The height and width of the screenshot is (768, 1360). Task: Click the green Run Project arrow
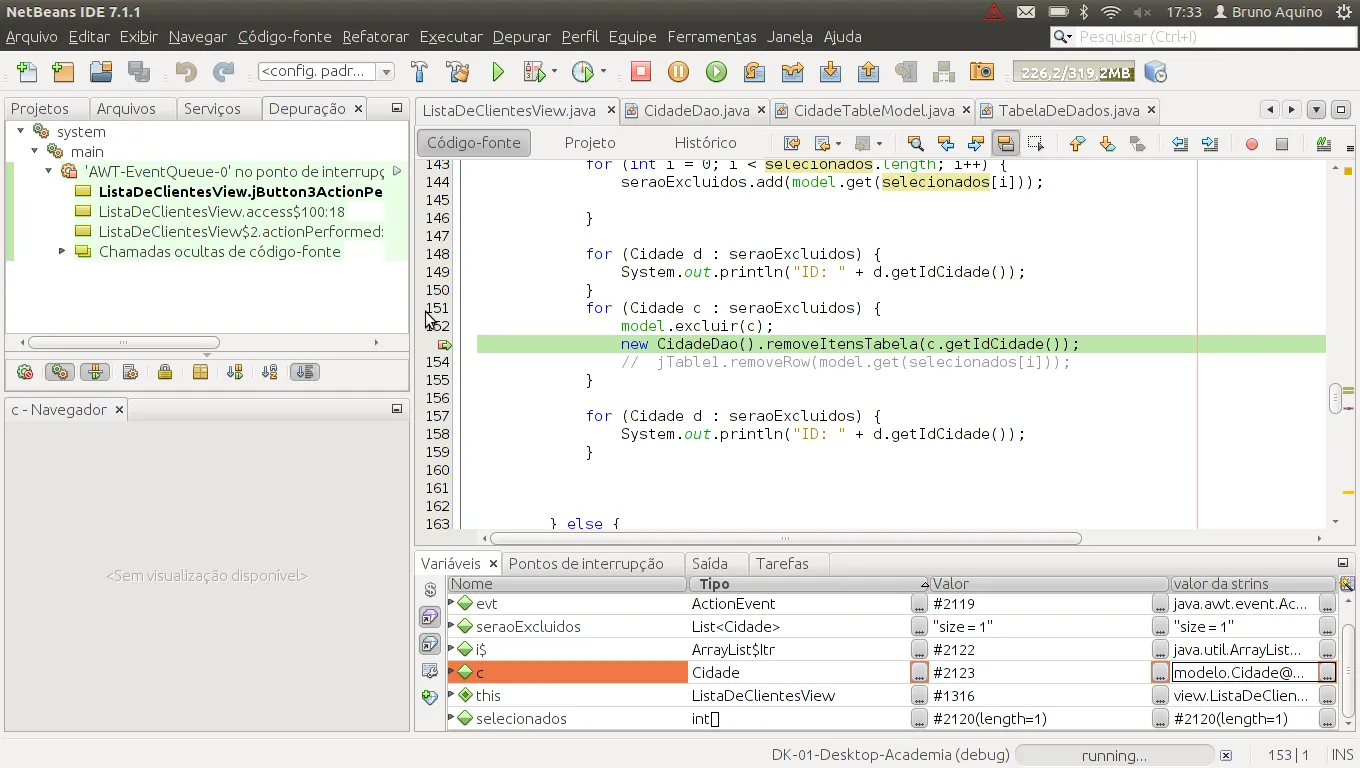(x=498, y=72)
